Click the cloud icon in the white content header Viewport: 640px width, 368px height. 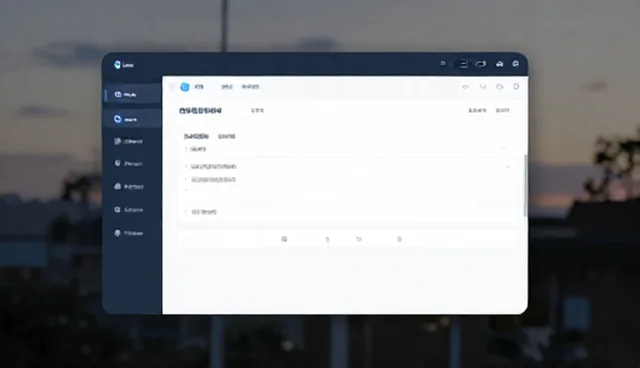pyautogui.click(x=500, y=86)
